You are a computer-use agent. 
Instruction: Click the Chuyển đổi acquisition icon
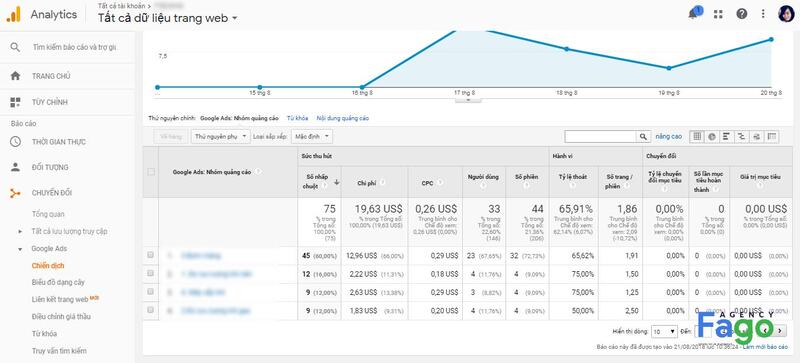[x=15, y=193]
